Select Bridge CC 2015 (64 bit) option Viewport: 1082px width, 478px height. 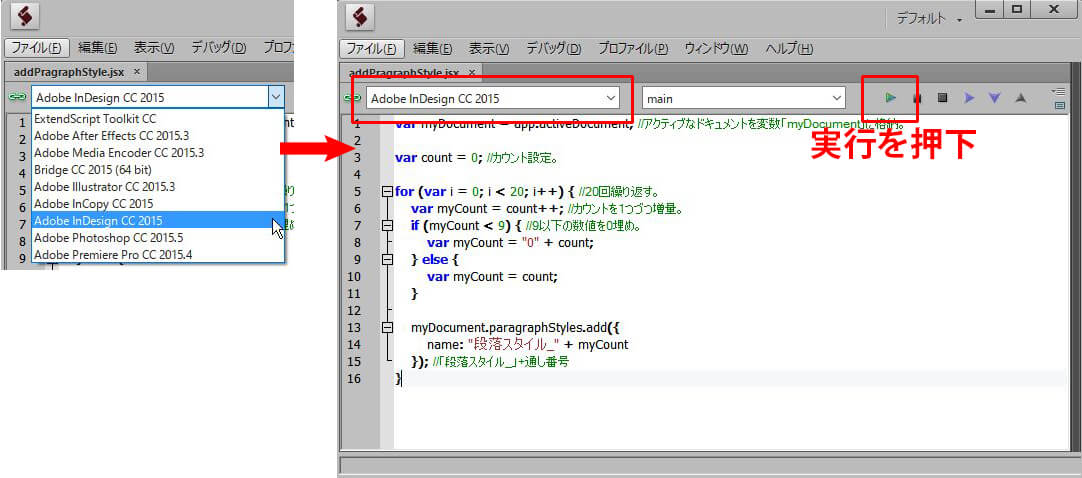(x=158, y=170)
